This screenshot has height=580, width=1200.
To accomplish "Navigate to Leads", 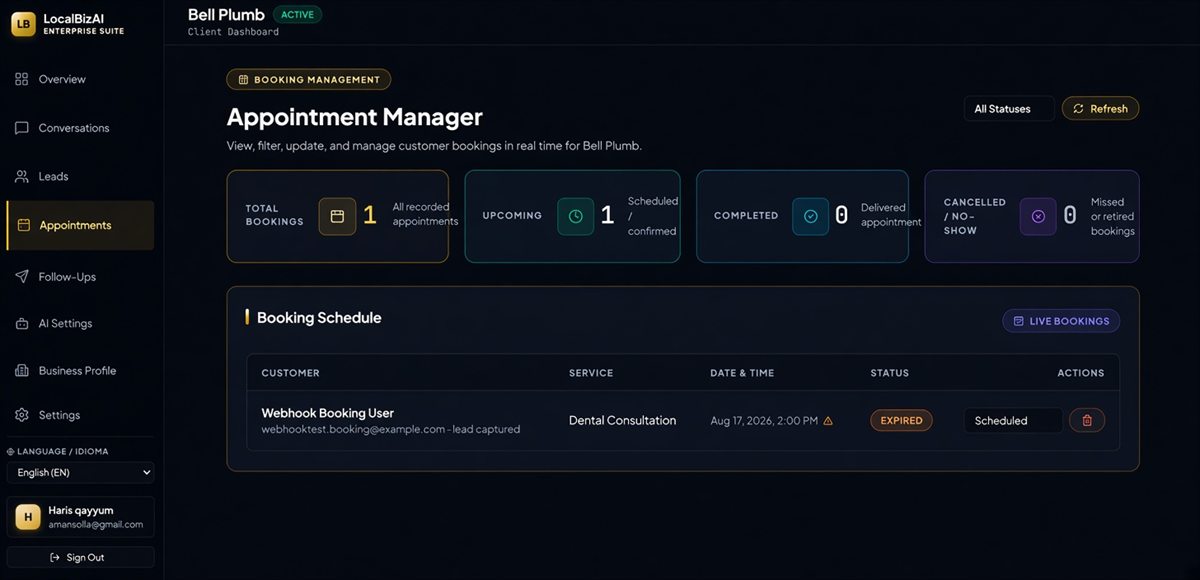I will pyautogui.click(x=81, y=176).
